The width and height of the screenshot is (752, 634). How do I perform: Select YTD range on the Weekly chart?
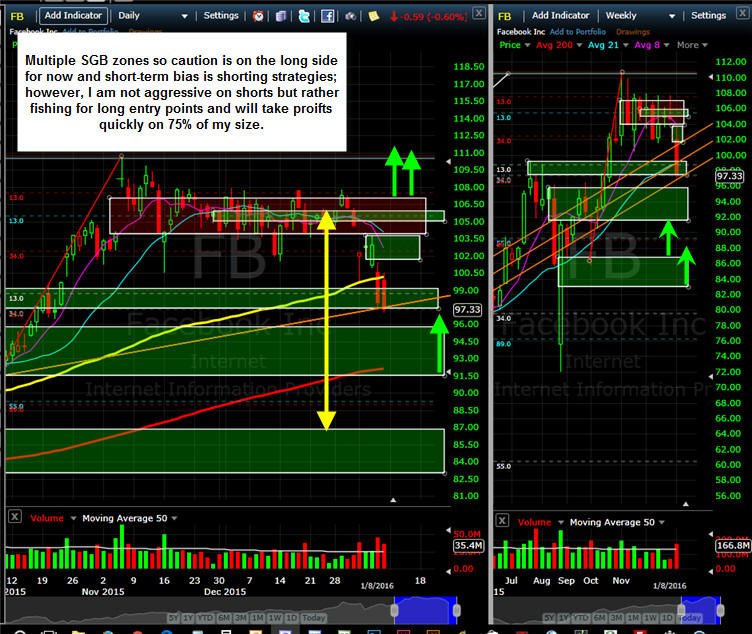(x=581, y=618)
